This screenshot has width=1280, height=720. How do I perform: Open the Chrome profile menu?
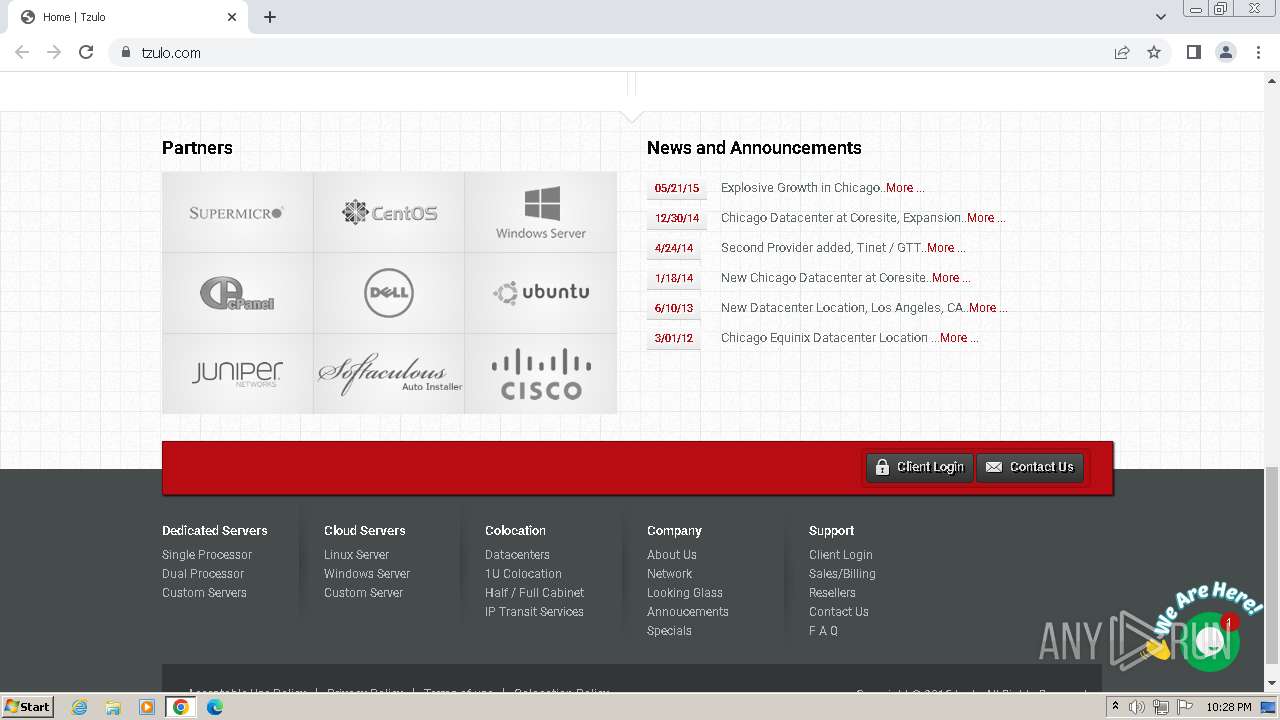(x=1225, y=52)
